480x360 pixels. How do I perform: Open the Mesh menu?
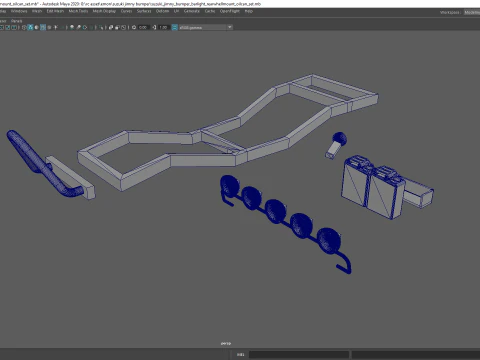click(x=37, y=11)
